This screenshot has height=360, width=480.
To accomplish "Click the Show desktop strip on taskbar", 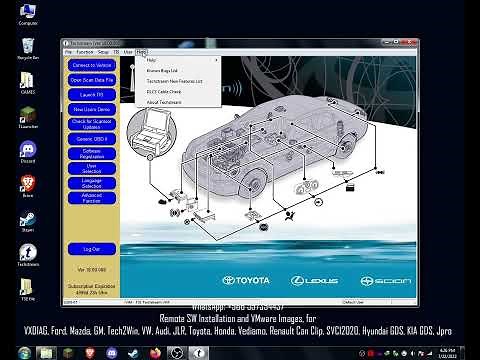I will [x=462, y=353].
